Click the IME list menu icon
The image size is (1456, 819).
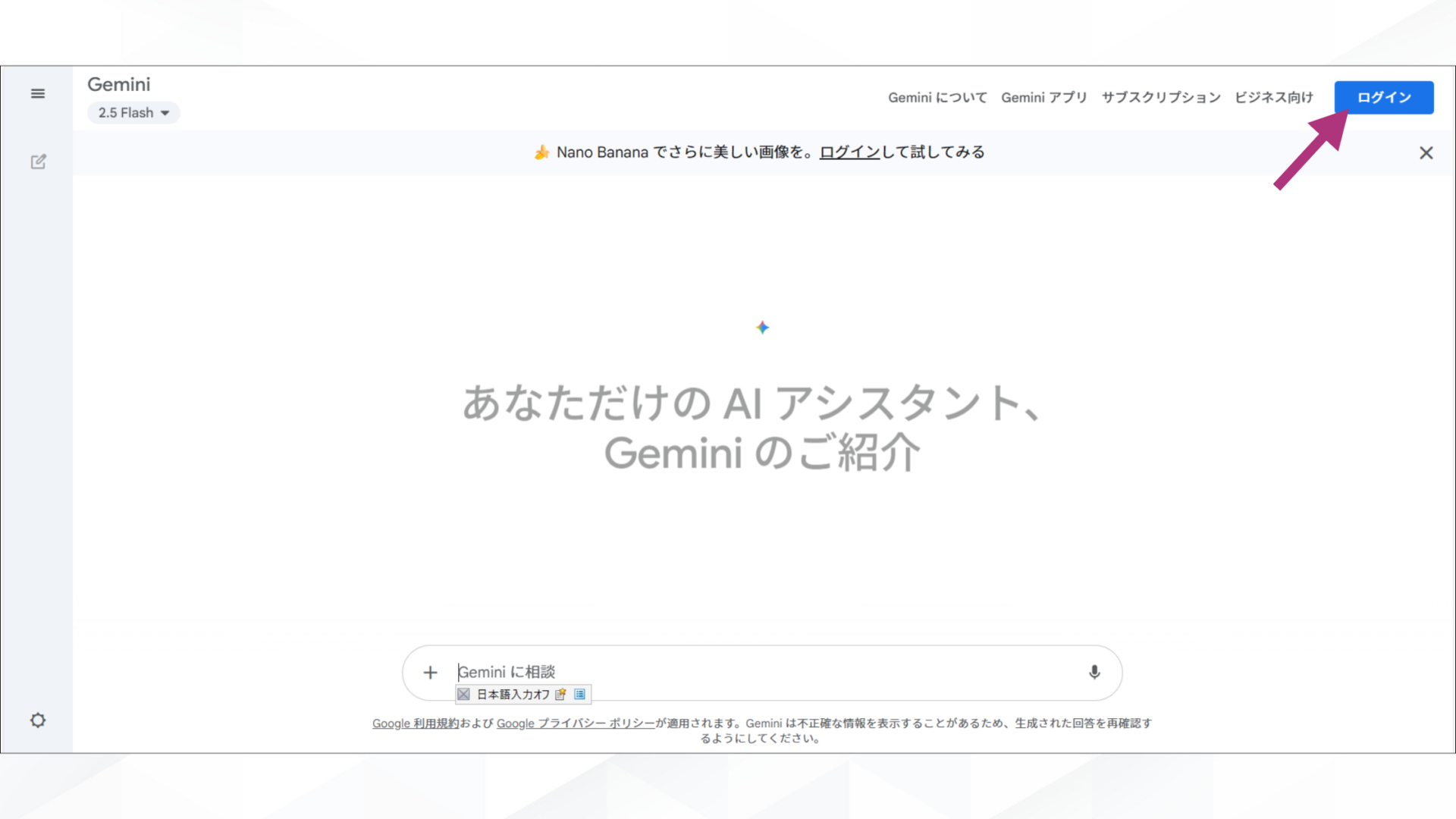[580, 694]
